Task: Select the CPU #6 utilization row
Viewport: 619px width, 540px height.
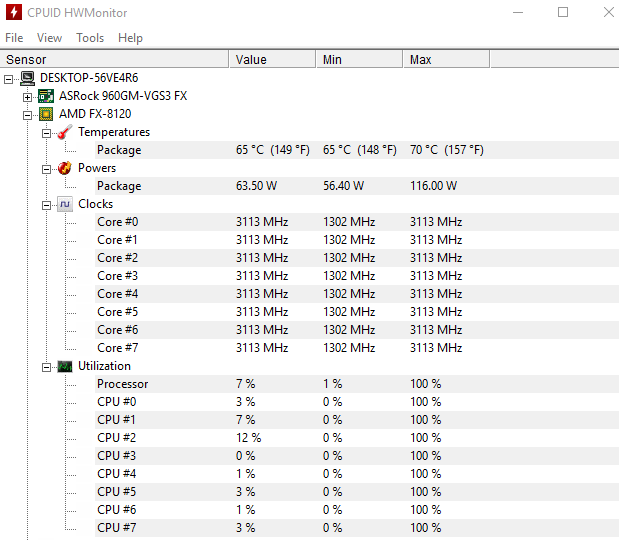Action: pos(357,510)
